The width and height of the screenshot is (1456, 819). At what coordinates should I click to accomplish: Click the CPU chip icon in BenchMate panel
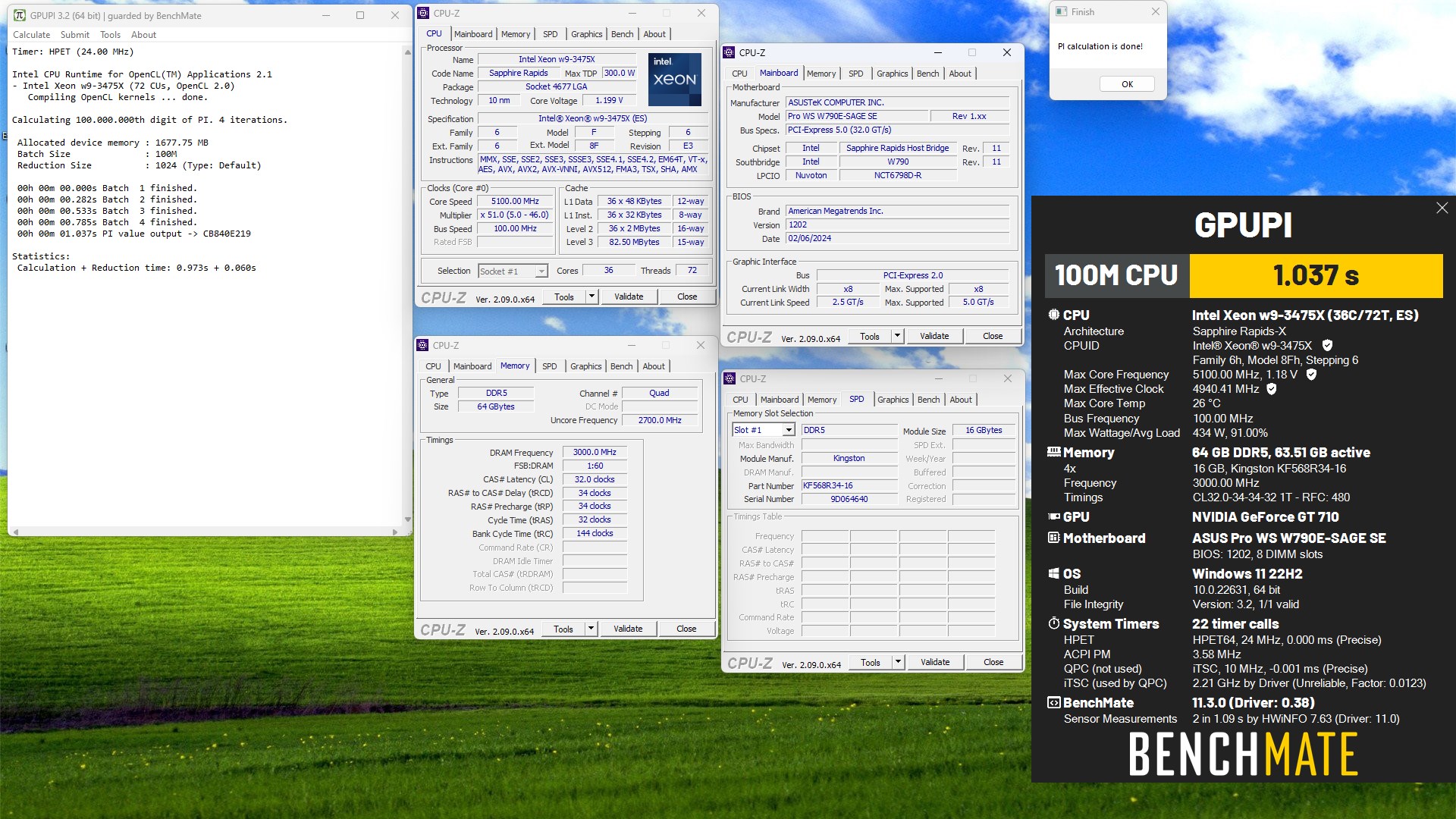click(1054, 315)
